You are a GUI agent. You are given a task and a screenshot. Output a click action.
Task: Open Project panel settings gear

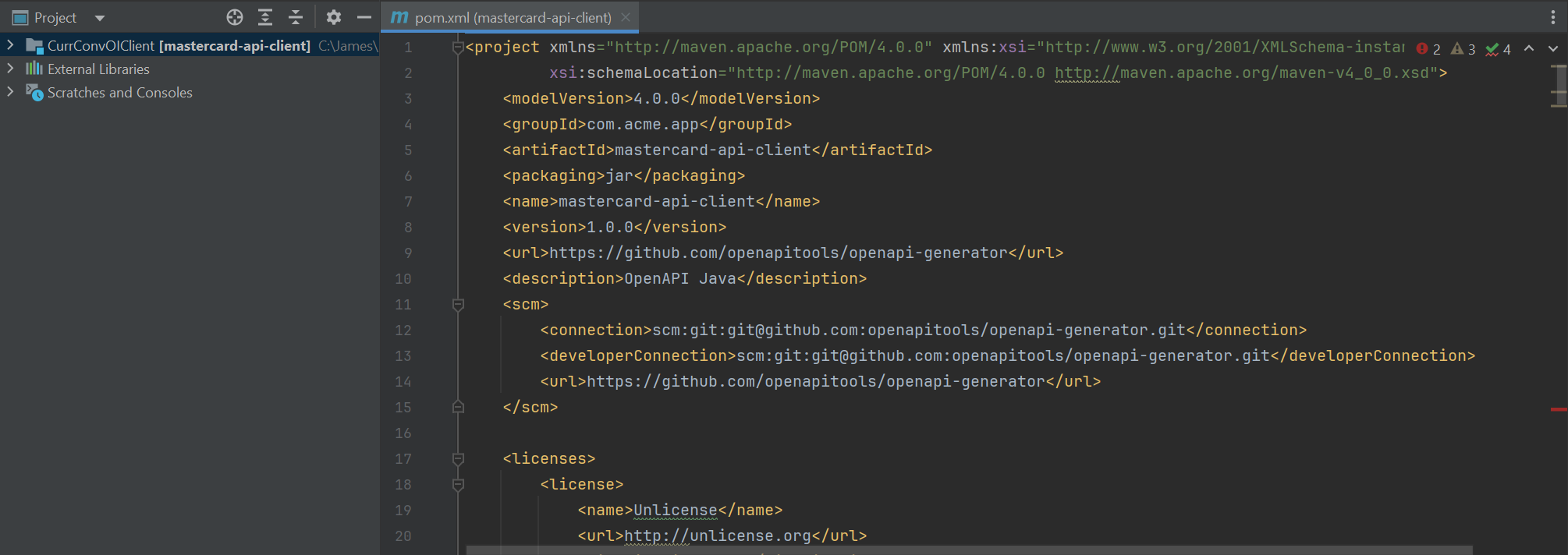click(334, 17)
